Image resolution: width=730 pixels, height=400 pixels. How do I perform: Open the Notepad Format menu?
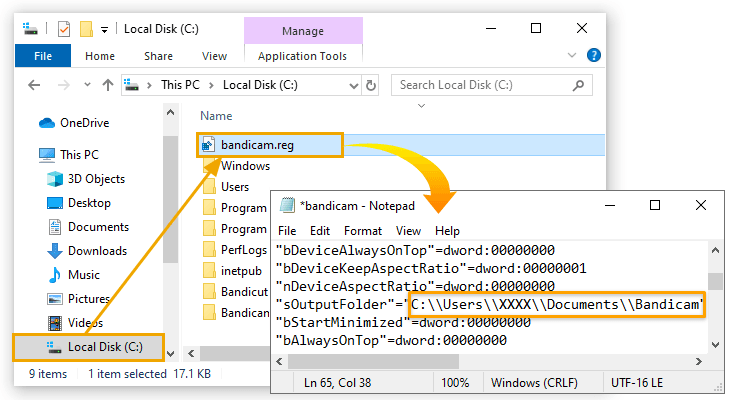[x=363, y=231]
